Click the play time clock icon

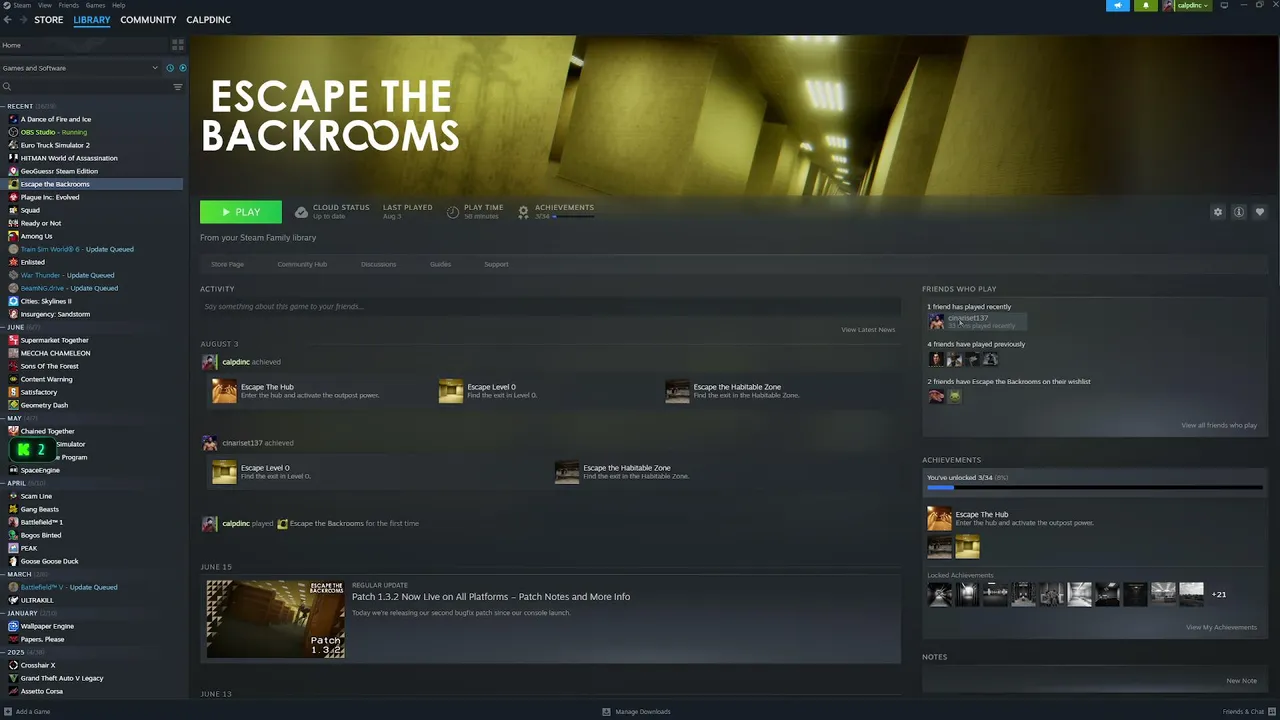tap(453, 212)
